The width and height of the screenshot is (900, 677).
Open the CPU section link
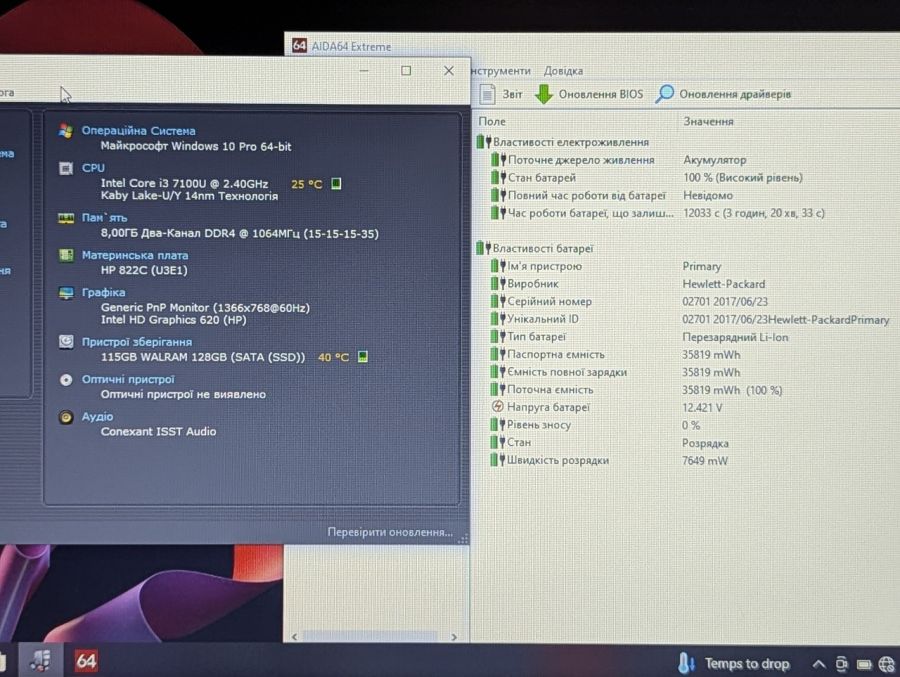[x=93, y=168]
